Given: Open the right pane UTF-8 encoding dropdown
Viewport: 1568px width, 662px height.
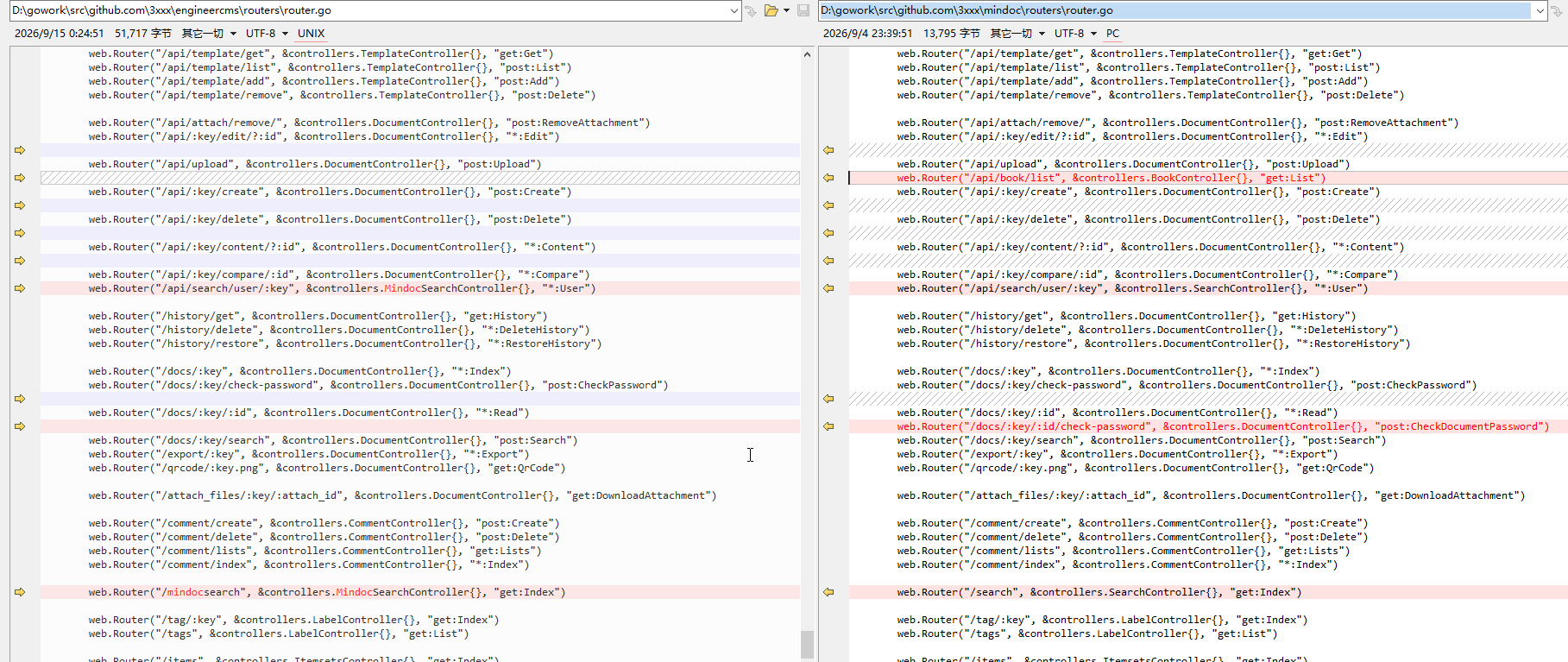Looking at the screenshot, I should point(1075,34).
